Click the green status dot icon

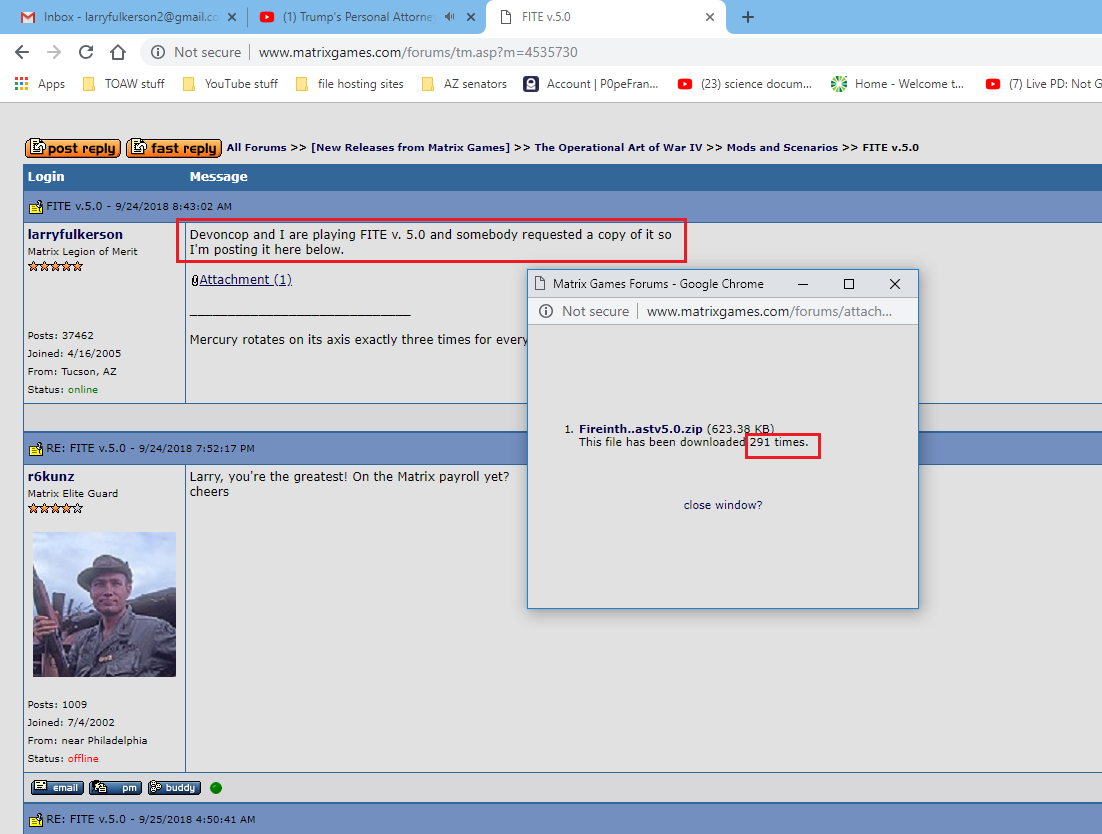[216, 788]
